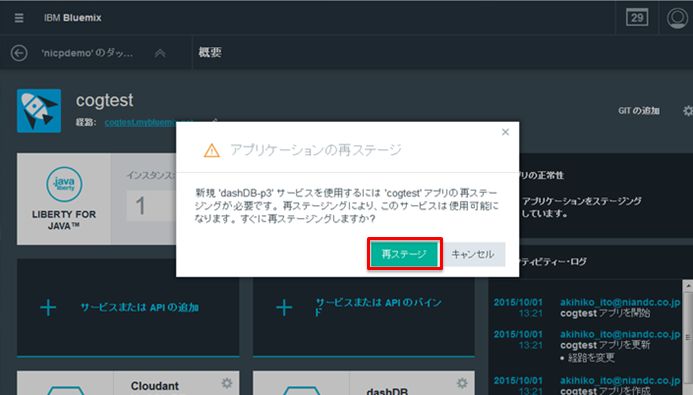Image resolution: width=693 pixels, height=395 pixels.
Task: Click the 再ステージ button
Action: coord(404,254)
